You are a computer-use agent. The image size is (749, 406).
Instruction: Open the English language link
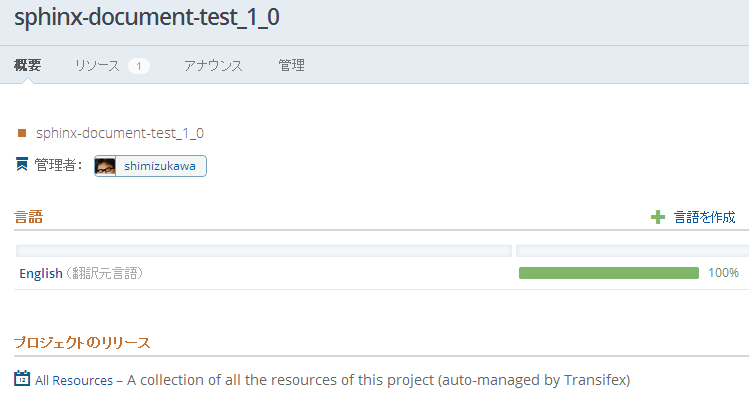(41, 273)
